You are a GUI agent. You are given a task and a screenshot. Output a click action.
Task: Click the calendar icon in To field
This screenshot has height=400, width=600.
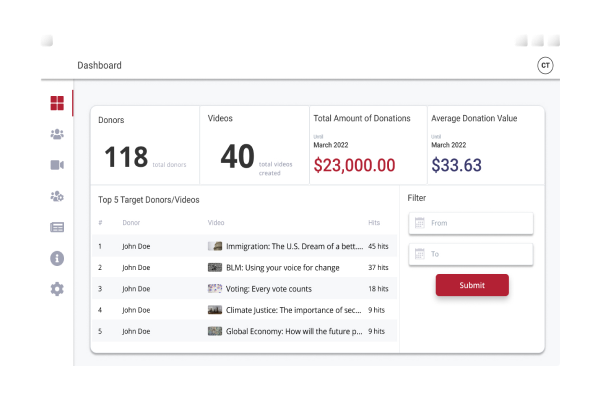pos(420,254)
